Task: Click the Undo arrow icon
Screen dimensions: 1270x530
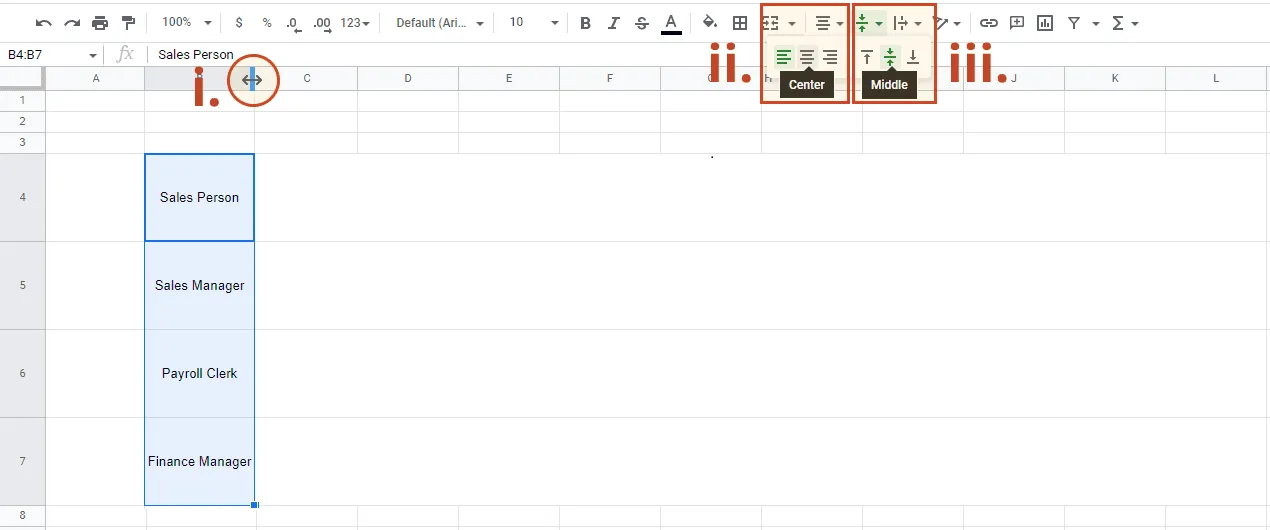Action: point(43,22)
